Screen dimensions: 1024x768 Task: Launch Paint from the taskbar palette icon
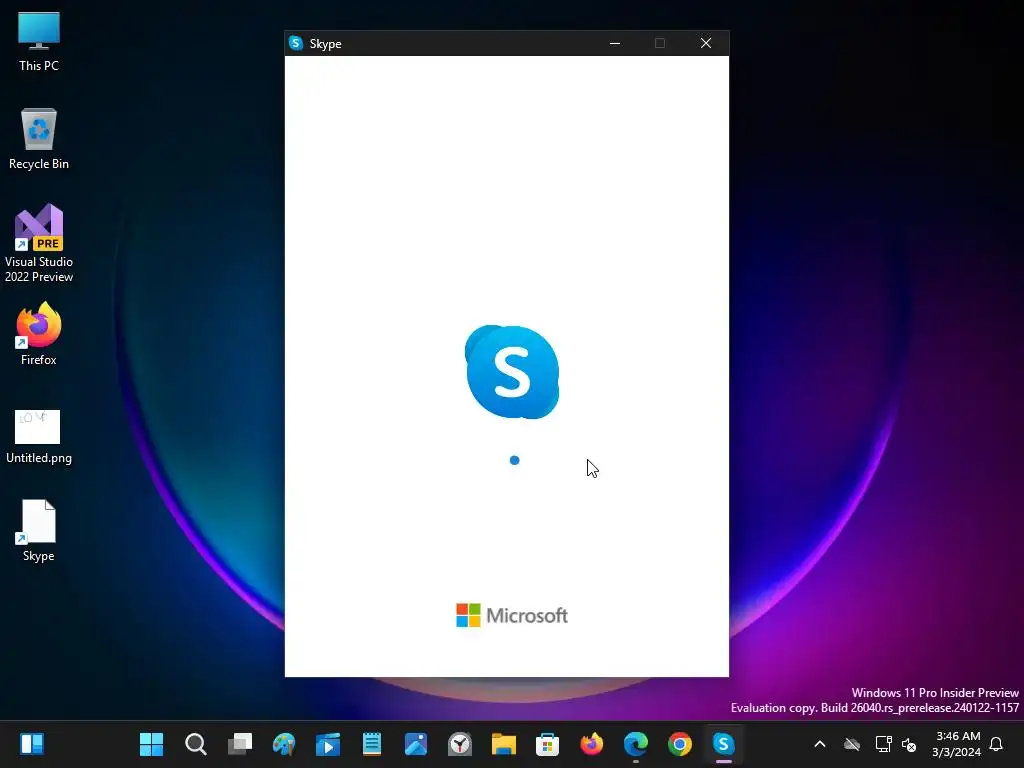tap(284, 744)
